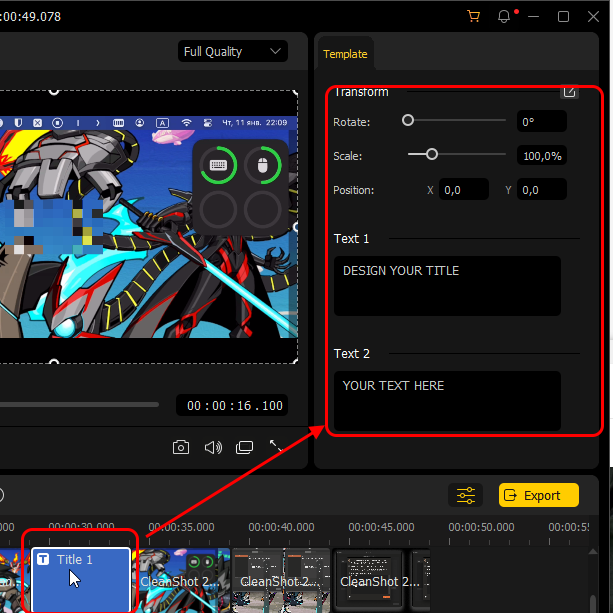This screenshot has height=613, width=613.
Task: Click the T icon on Title 1 clip
Action: click(x=43, y=559)
